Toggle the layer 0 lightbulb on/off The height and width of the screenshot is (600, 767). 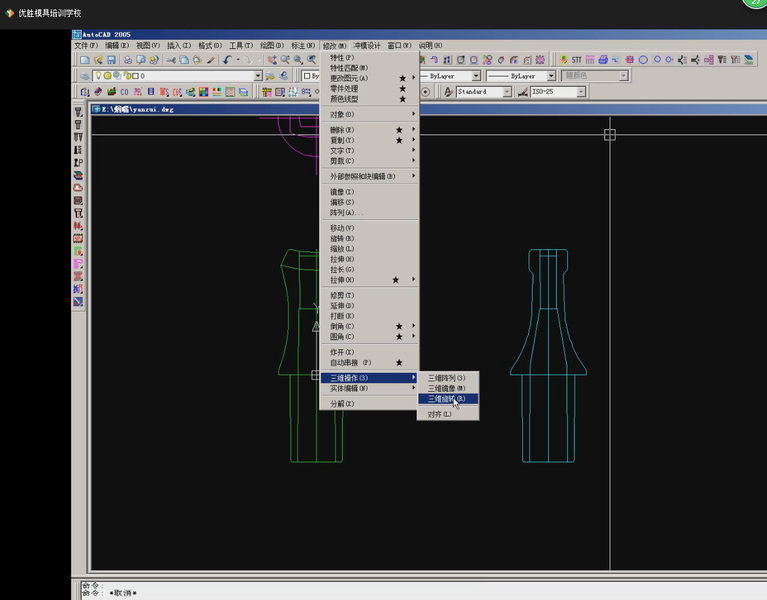[98, 75]
